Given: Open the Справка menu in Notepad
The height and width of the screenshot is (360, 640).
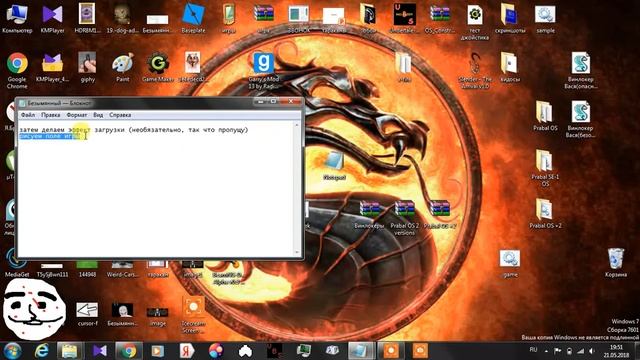Looking at the screenshot, I should (x=120, y=115).
